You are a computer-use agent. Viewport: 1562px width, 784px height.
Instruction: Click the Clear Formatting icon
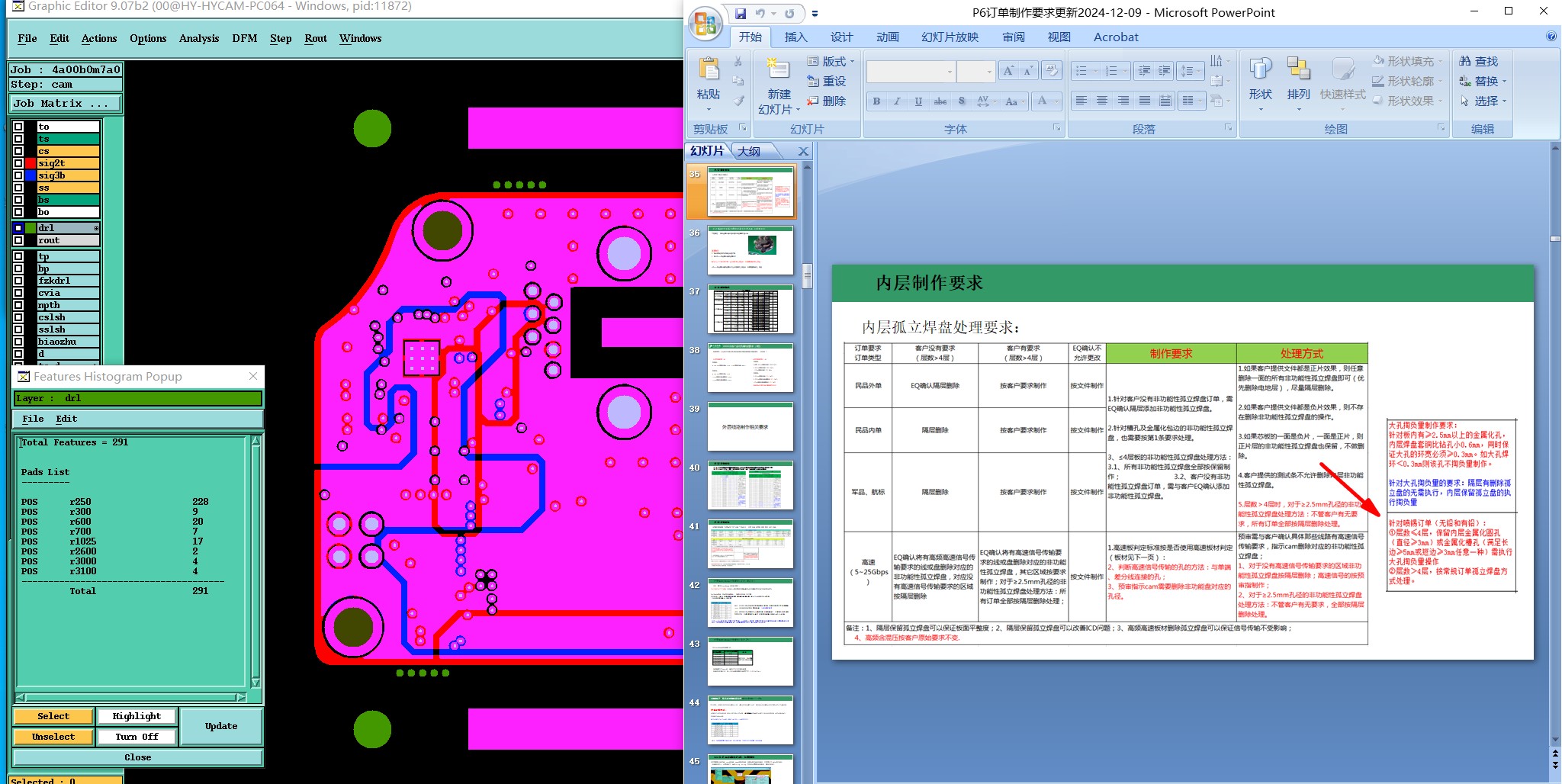tap(1052, 71)
